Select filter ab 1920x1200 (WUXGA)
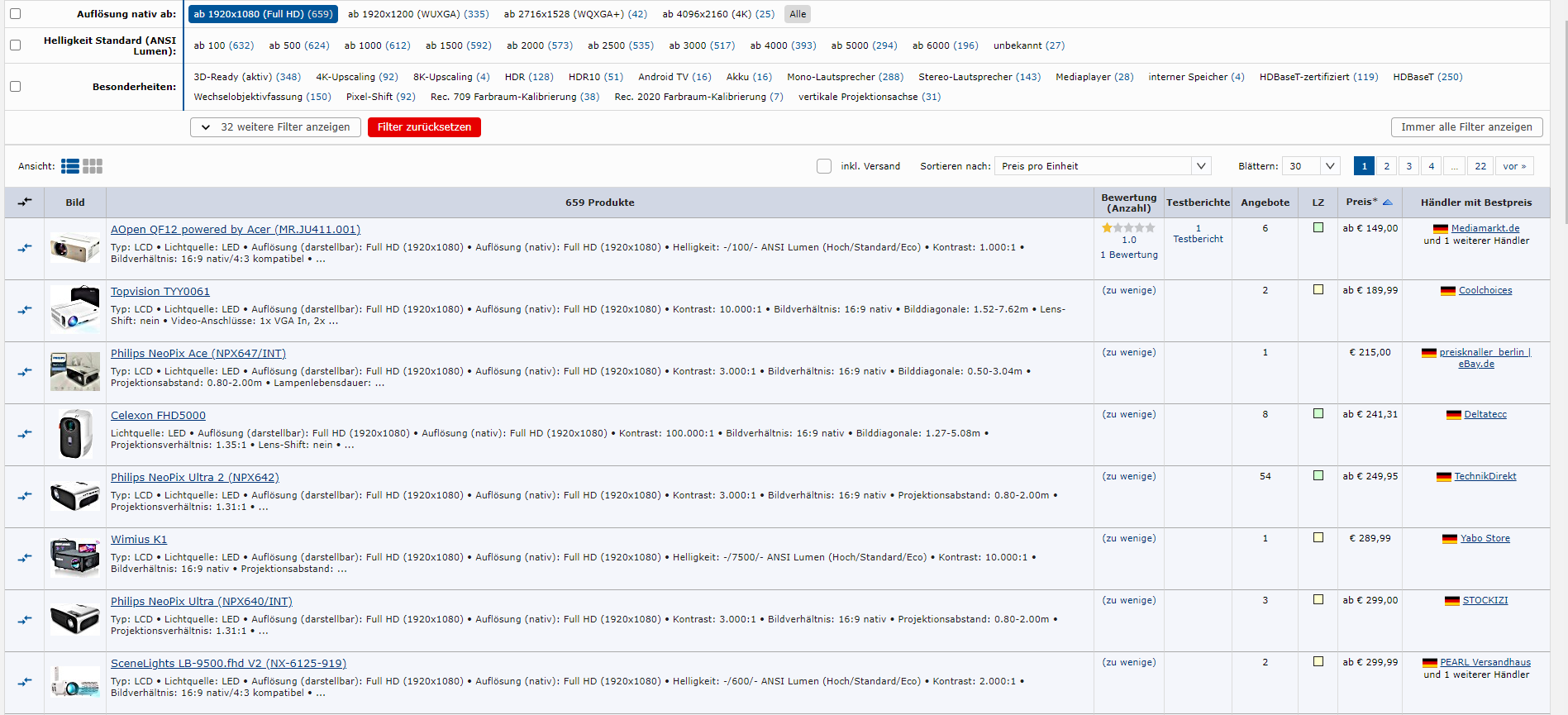The width and height of the screenshot is (1568, 715). (418, 14)
